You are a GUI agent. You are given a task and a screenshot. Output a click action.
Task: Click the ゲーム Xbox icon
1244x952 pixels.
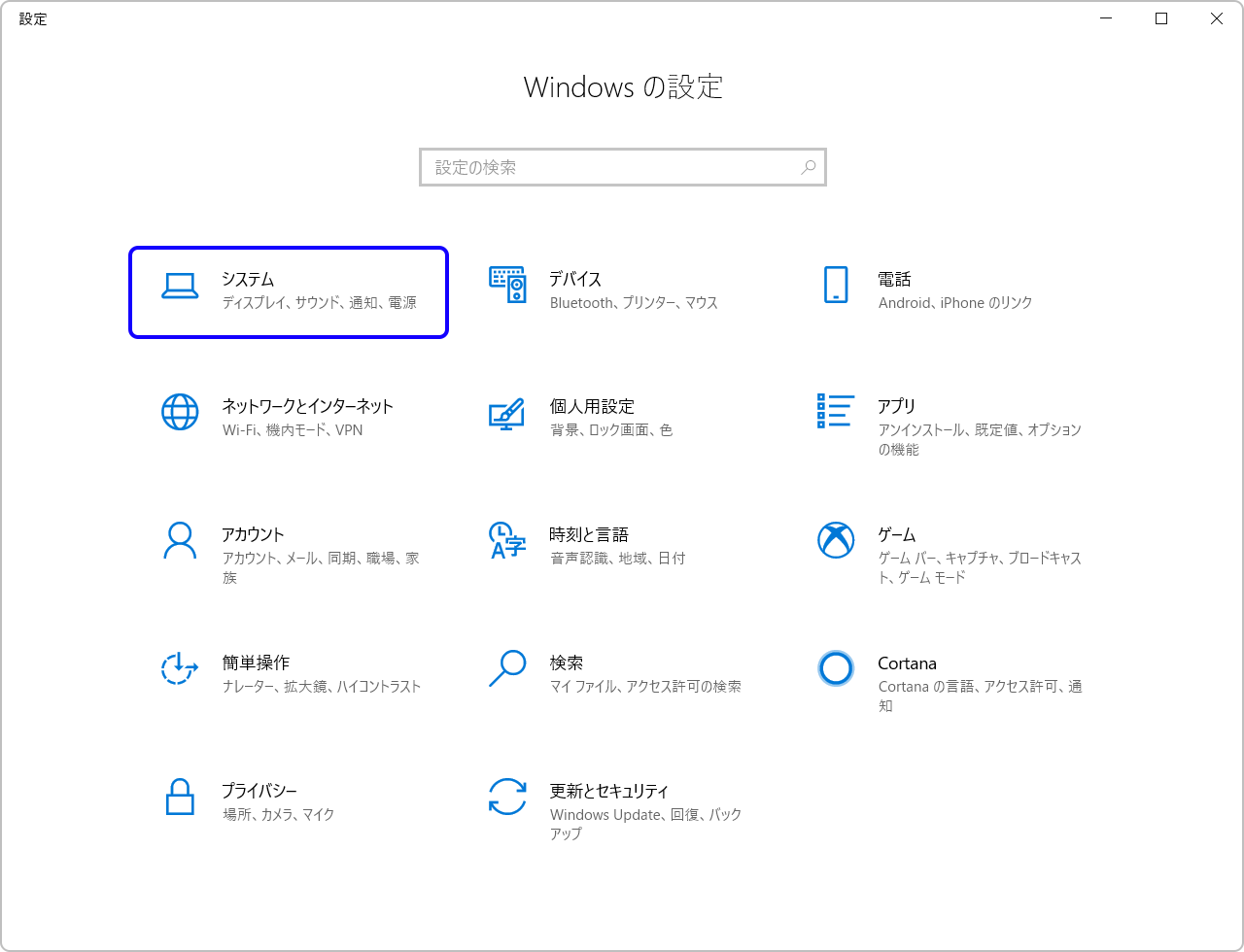[836, 540]
